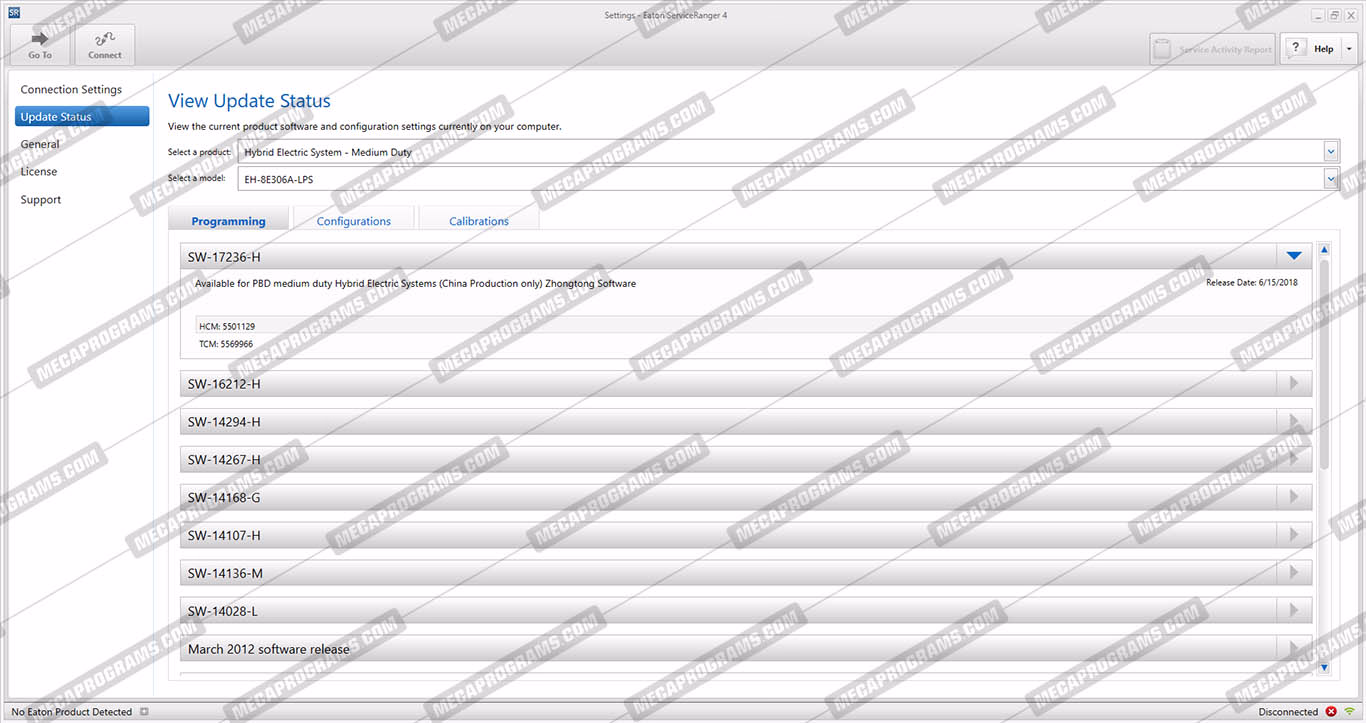Click the TCM: 5569966 row

[746, 344]
